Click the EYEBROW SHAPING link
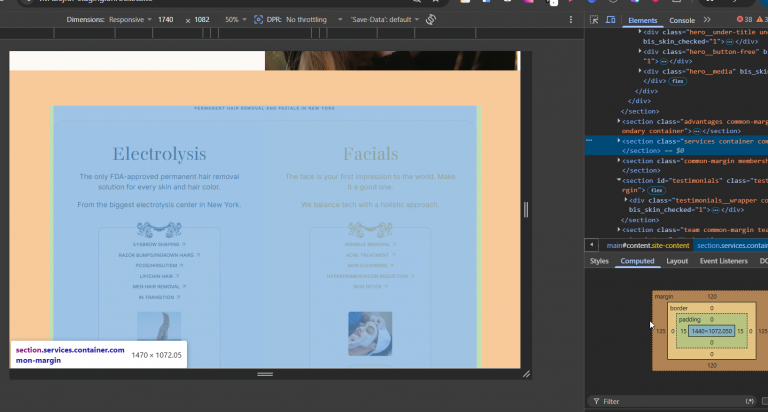This screenshot has height=412, width=768. tap(159, 244)
